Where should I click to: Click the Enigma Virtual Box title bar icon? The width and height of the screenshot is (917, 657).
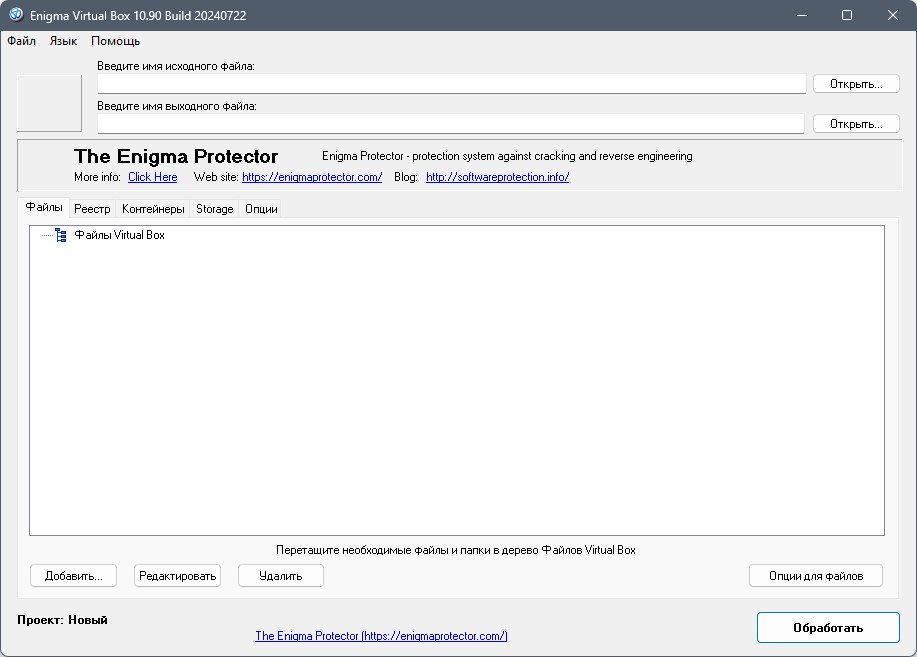tap(16, 15)
